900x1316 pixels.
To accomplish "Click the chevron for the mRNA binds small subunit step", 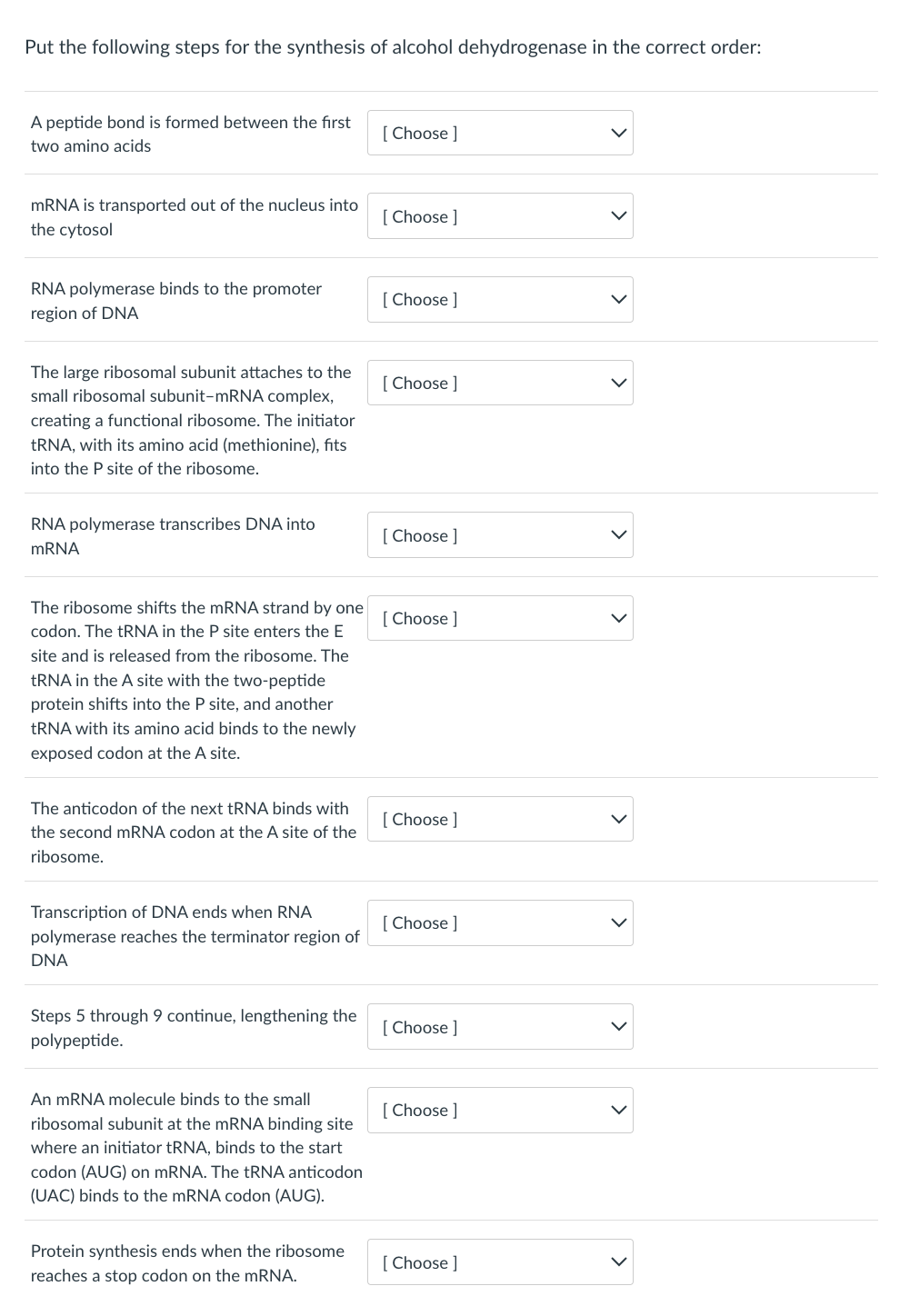I will [618, 1111].
